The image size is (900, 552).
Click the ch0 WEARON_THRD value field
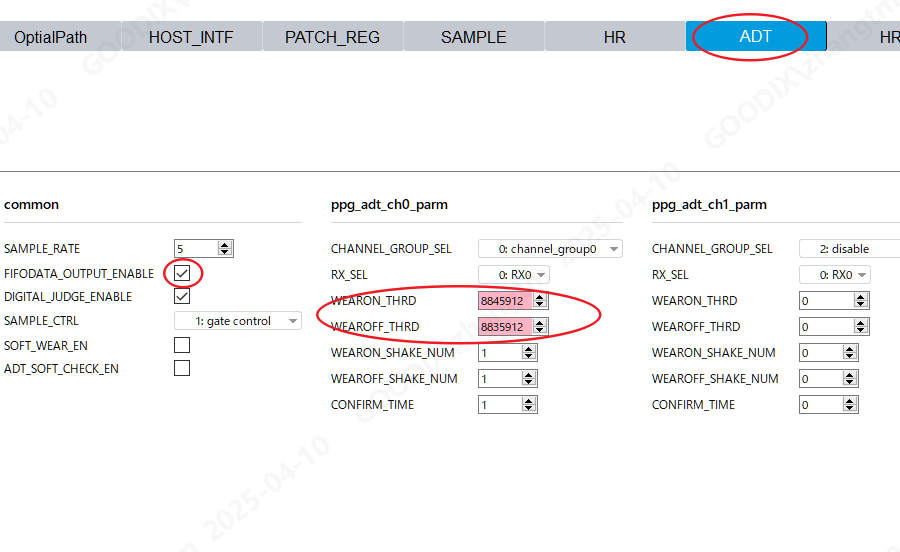coord(505,301)
